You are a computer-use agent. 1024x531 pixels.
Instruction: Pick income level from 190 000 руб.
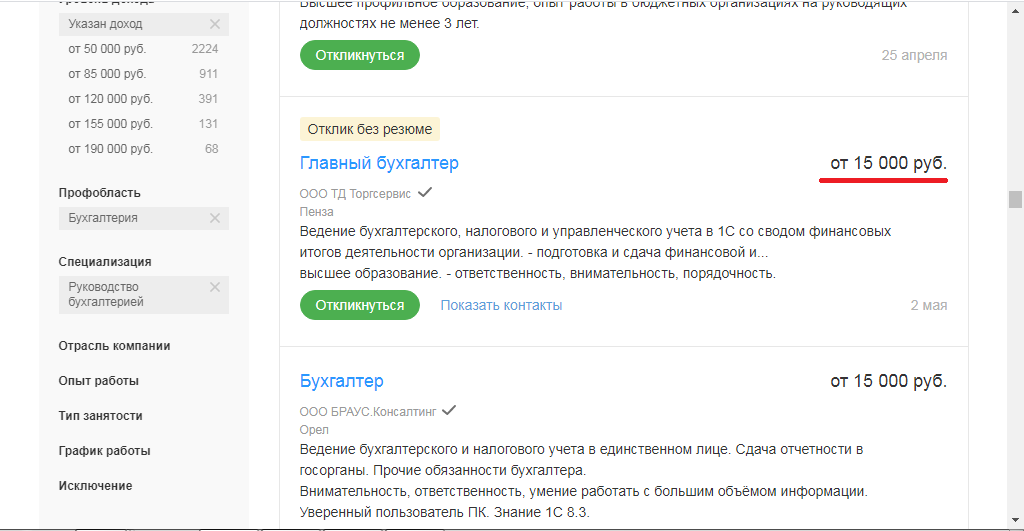111,149
